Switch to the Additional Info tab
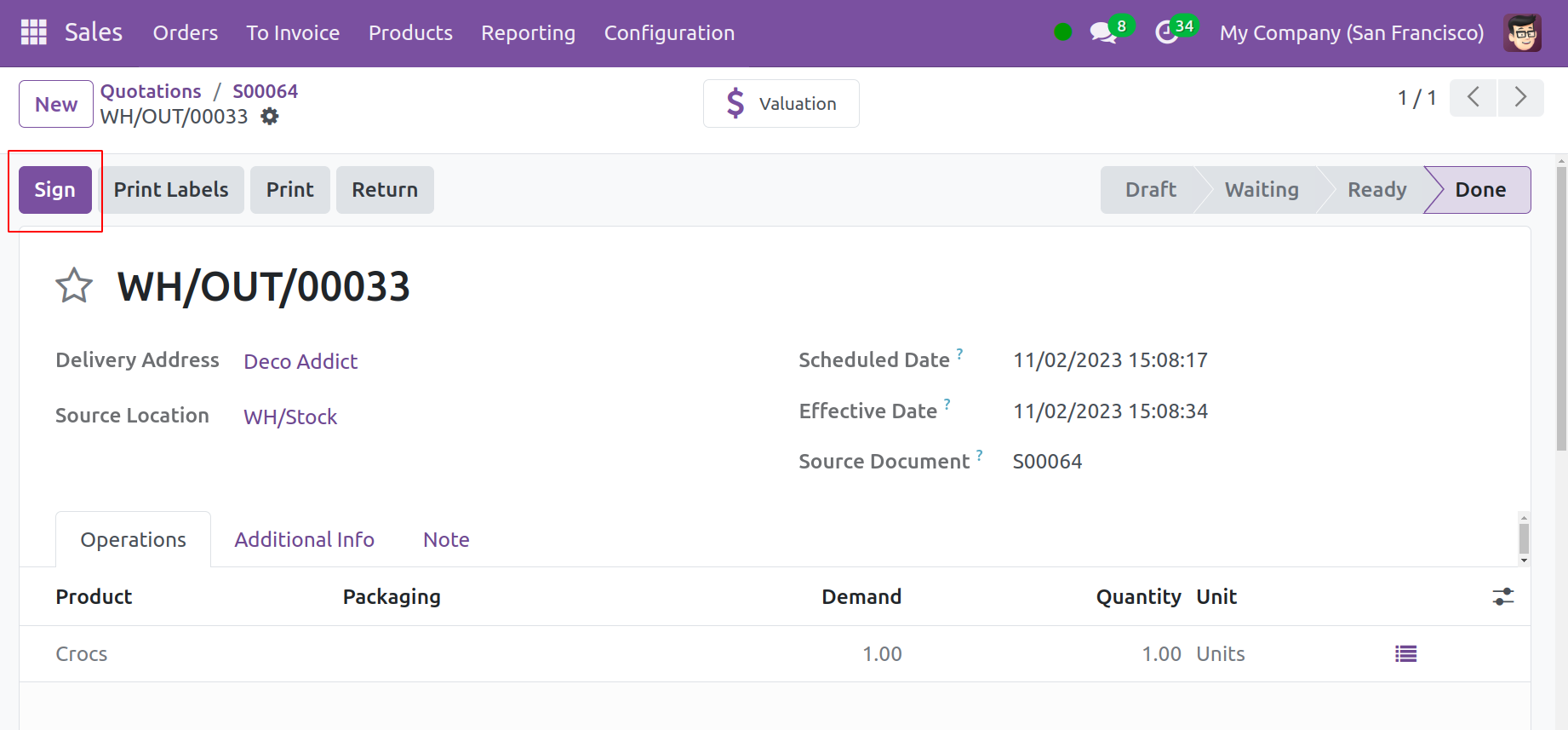The width and height of the screenshot is (1568, 730). tap(304, 540)
